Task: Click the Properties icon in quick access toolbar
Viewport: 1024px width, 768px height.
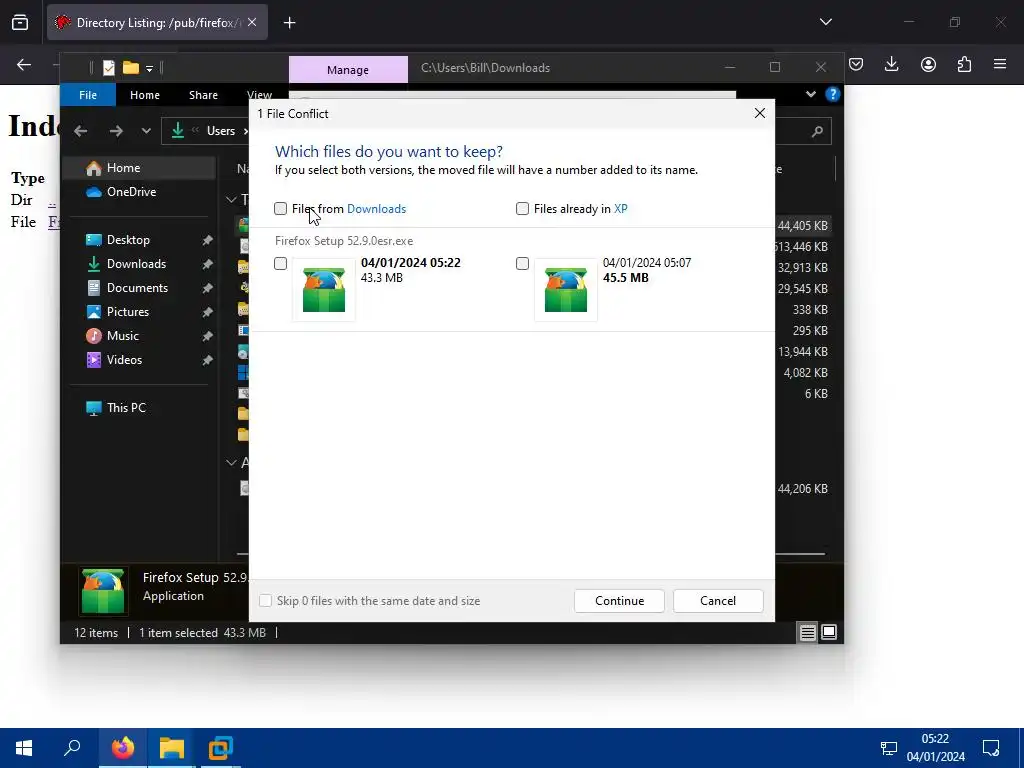Action: click(108, 68)
